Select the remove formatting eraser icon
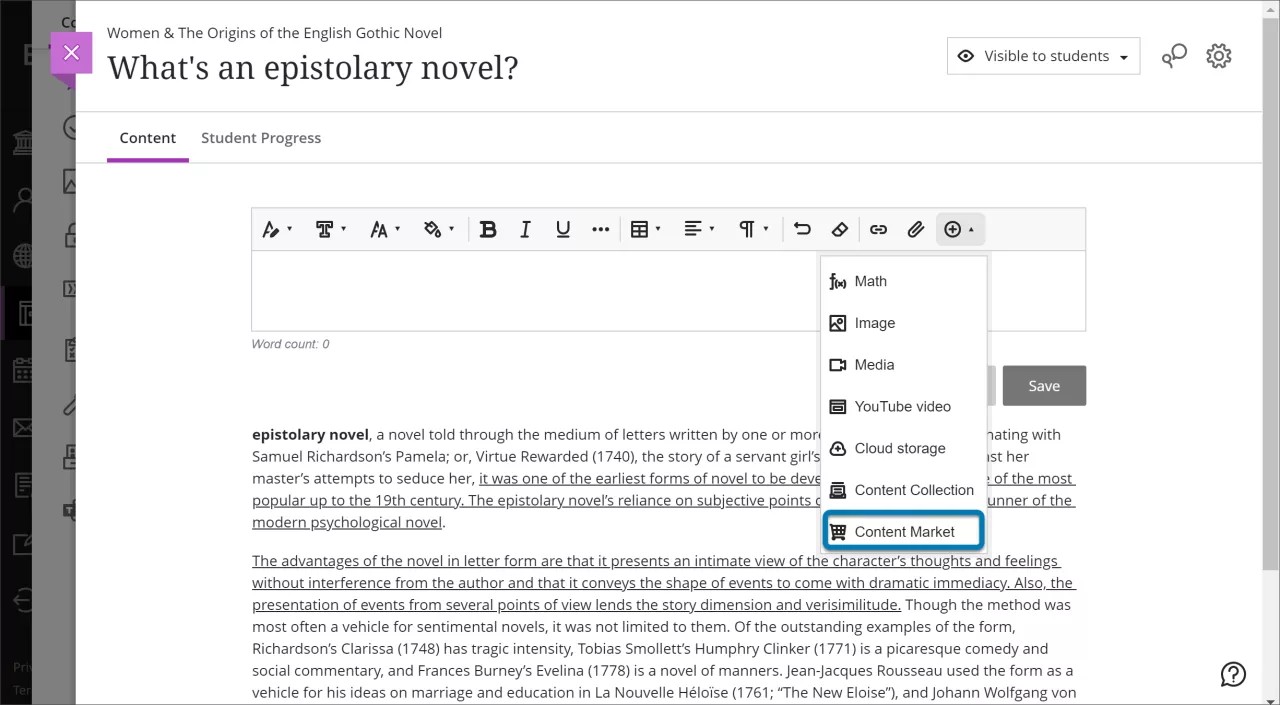1280x705 pixels. [840, 229]
